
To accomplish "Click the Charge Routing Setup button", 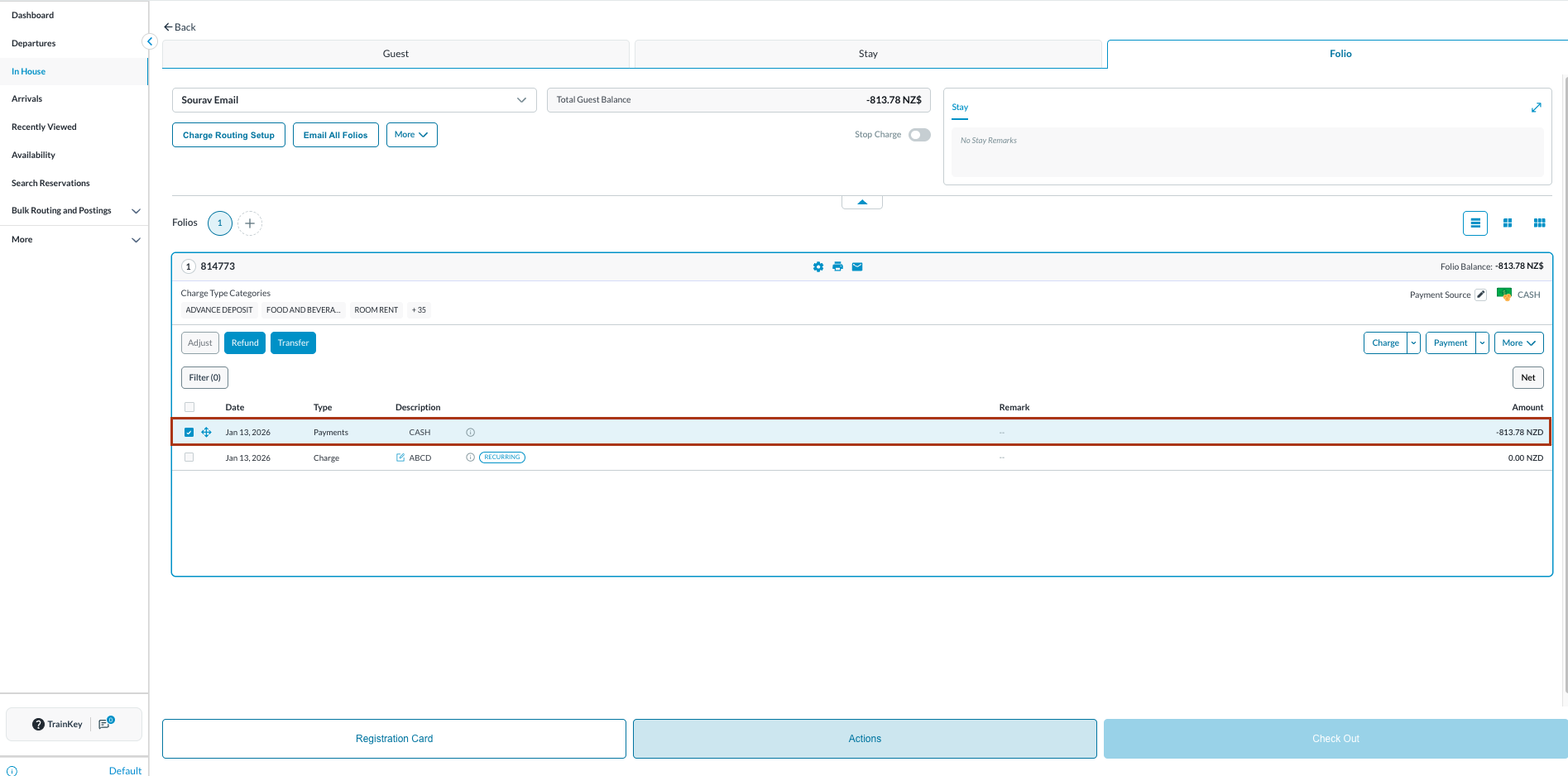I will coord(228,135).
